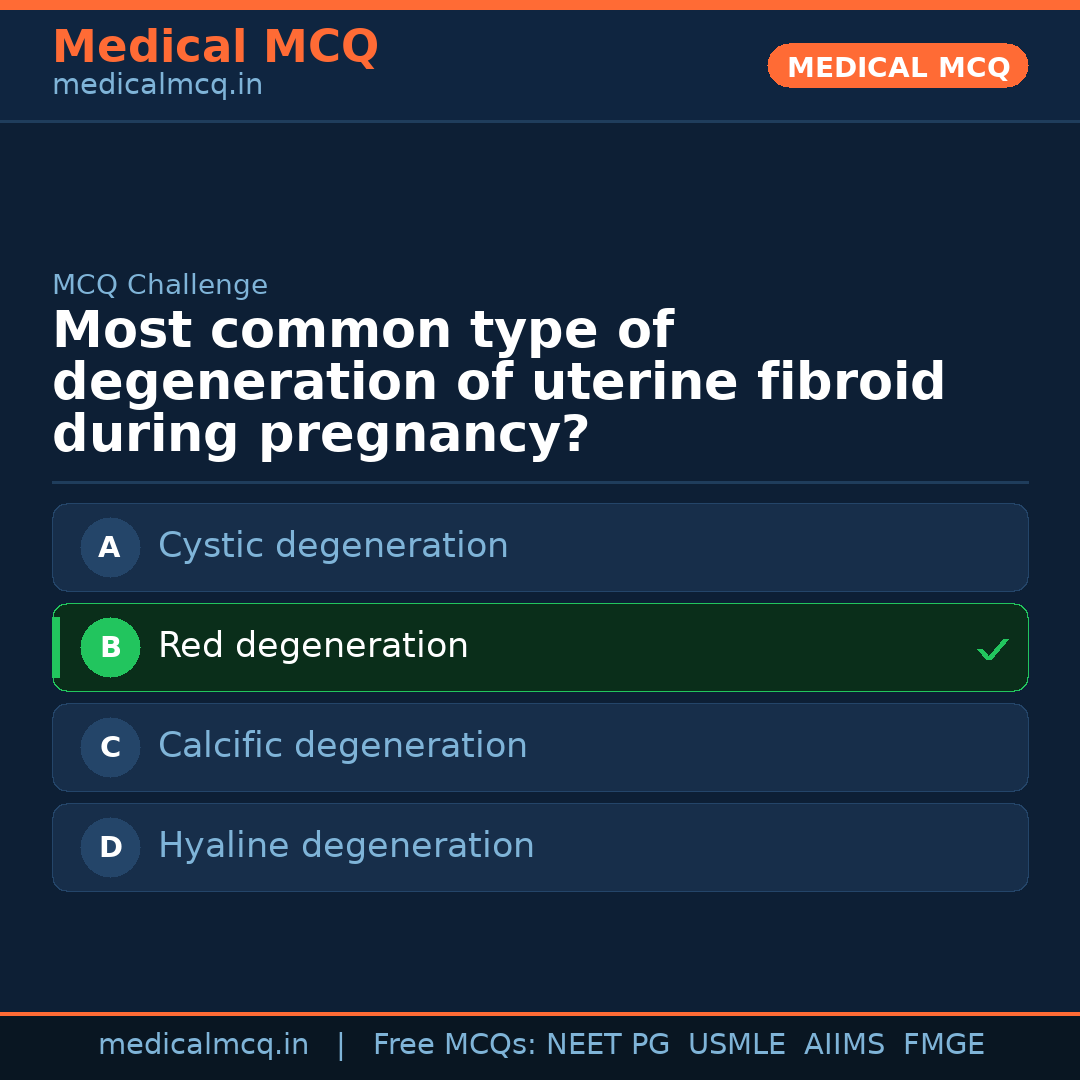Open the medicalmcq.in link below header title
1080x1080 pixels.
(157, 86)
